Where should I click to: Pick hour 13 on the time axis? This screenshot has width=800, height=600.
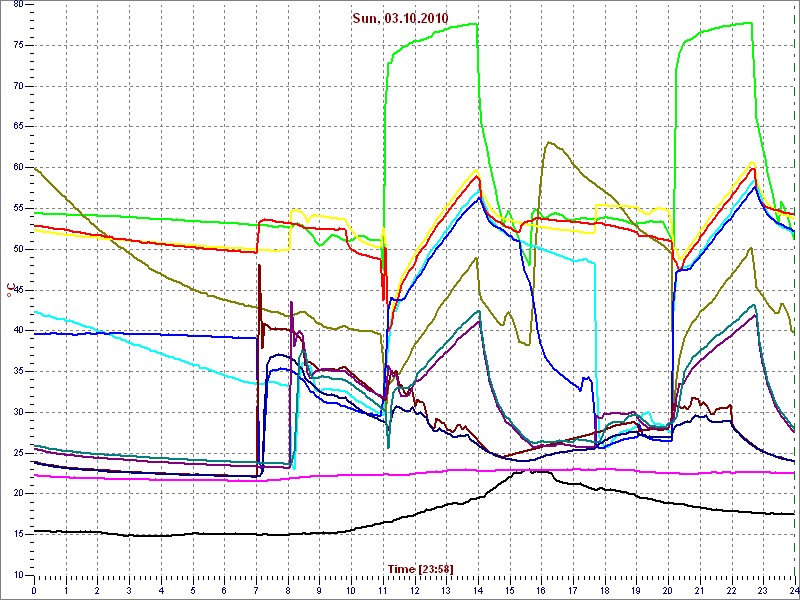[445, 589]
